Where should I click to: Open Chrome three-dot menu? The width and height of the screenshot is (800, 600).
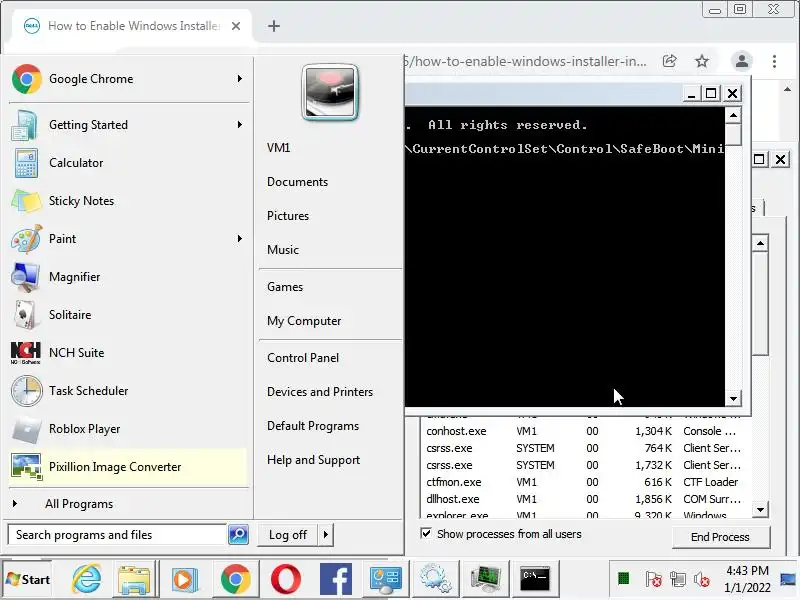[x=774, y=61]
